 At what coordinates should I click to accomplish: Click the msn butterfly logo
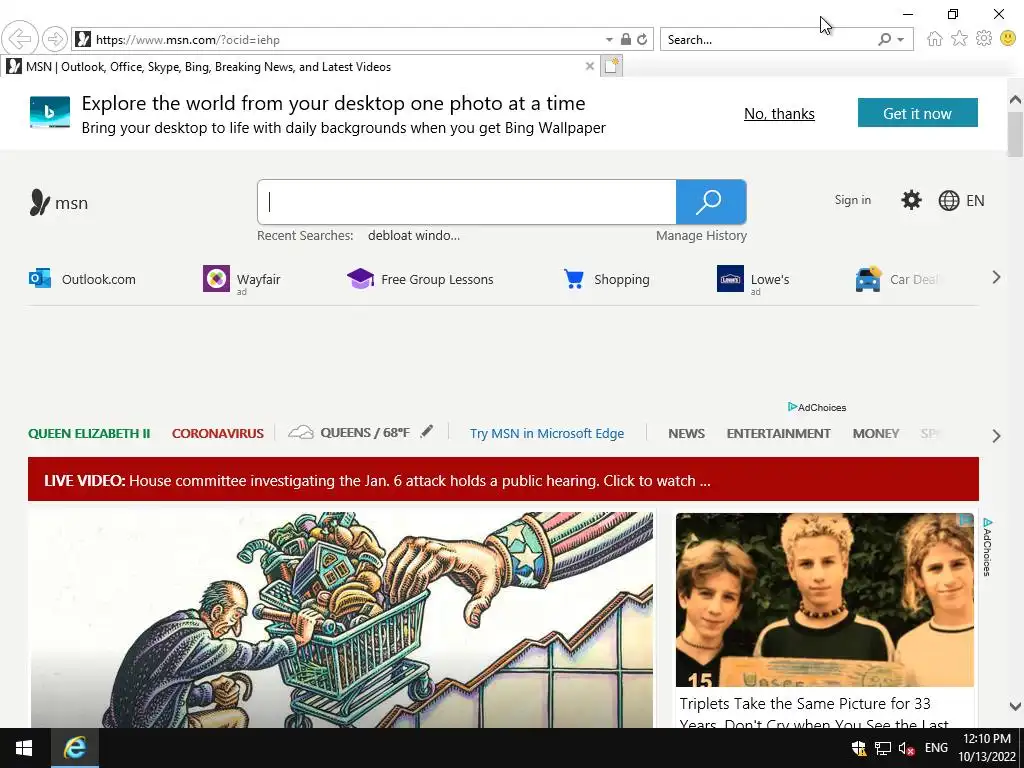coord(39,202)
